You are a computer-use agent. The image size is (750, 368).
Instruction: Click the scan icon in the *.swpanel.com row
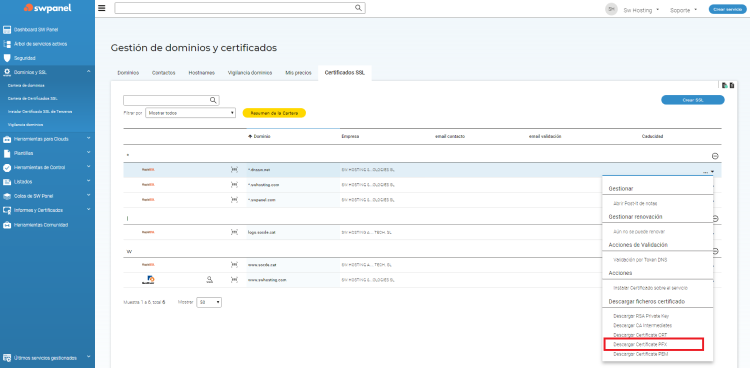(234, 200)
